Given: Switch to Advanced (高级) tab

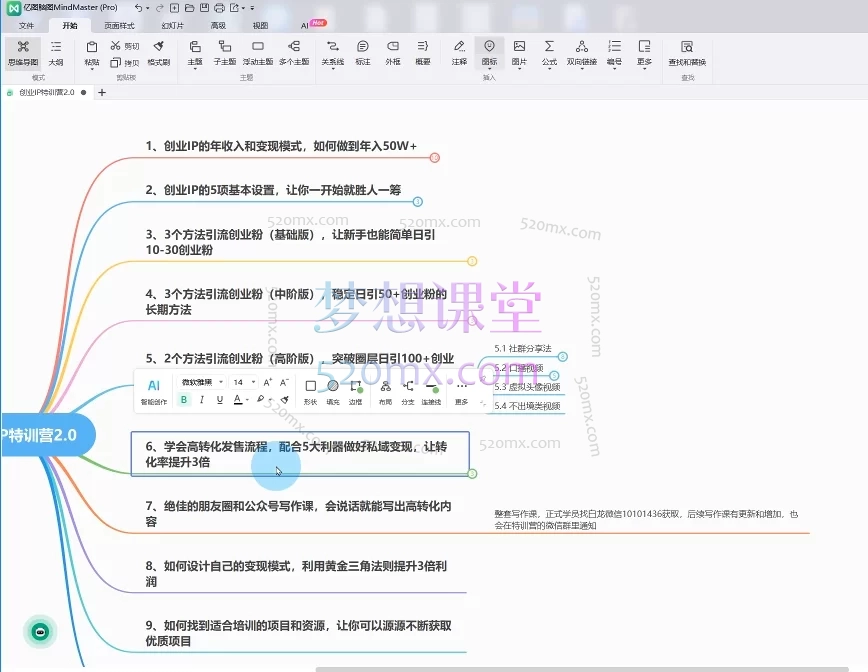Looking at the screenshot, I should click(218, 25).
